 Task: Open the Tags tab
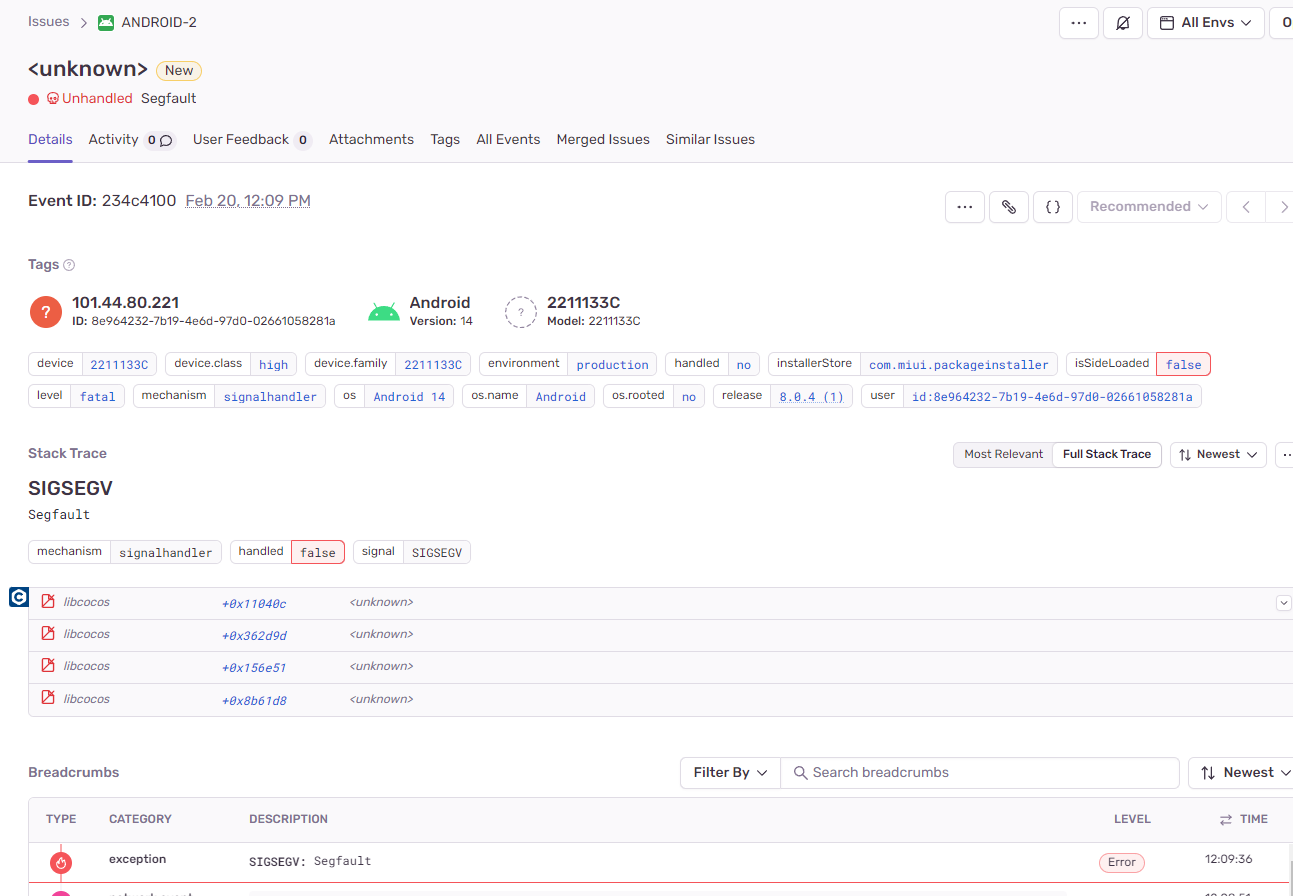445,139
